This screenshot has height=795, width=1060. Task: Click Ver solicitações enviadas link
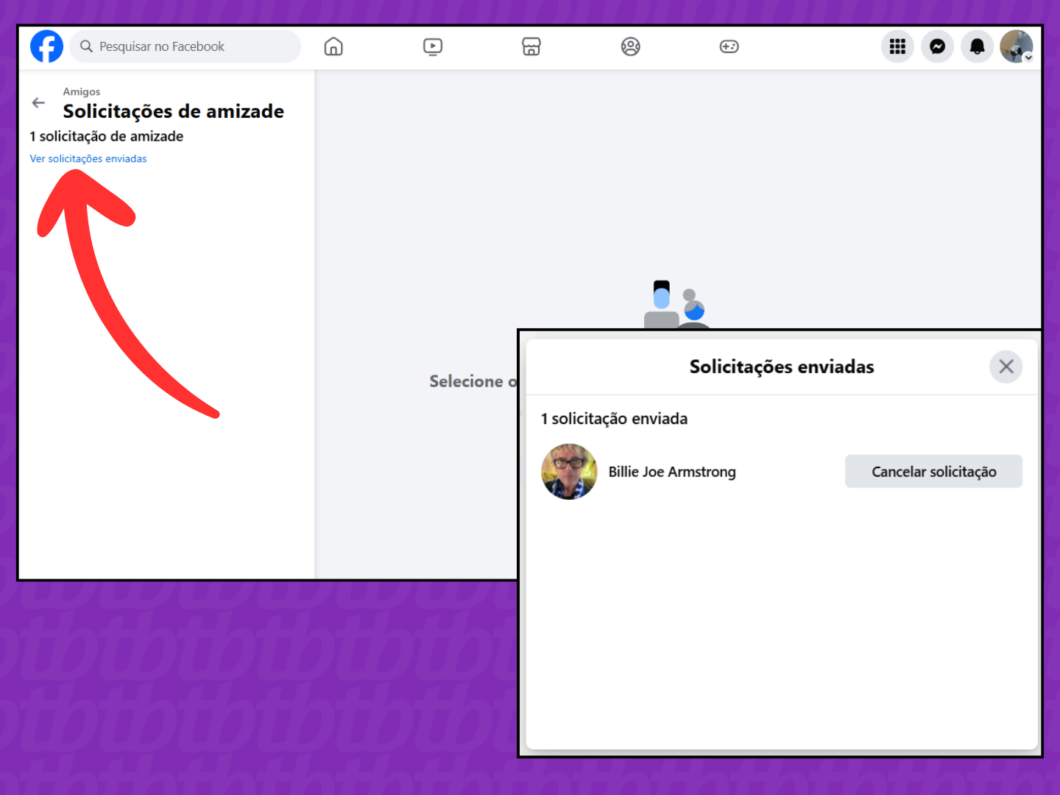[88, 158]
